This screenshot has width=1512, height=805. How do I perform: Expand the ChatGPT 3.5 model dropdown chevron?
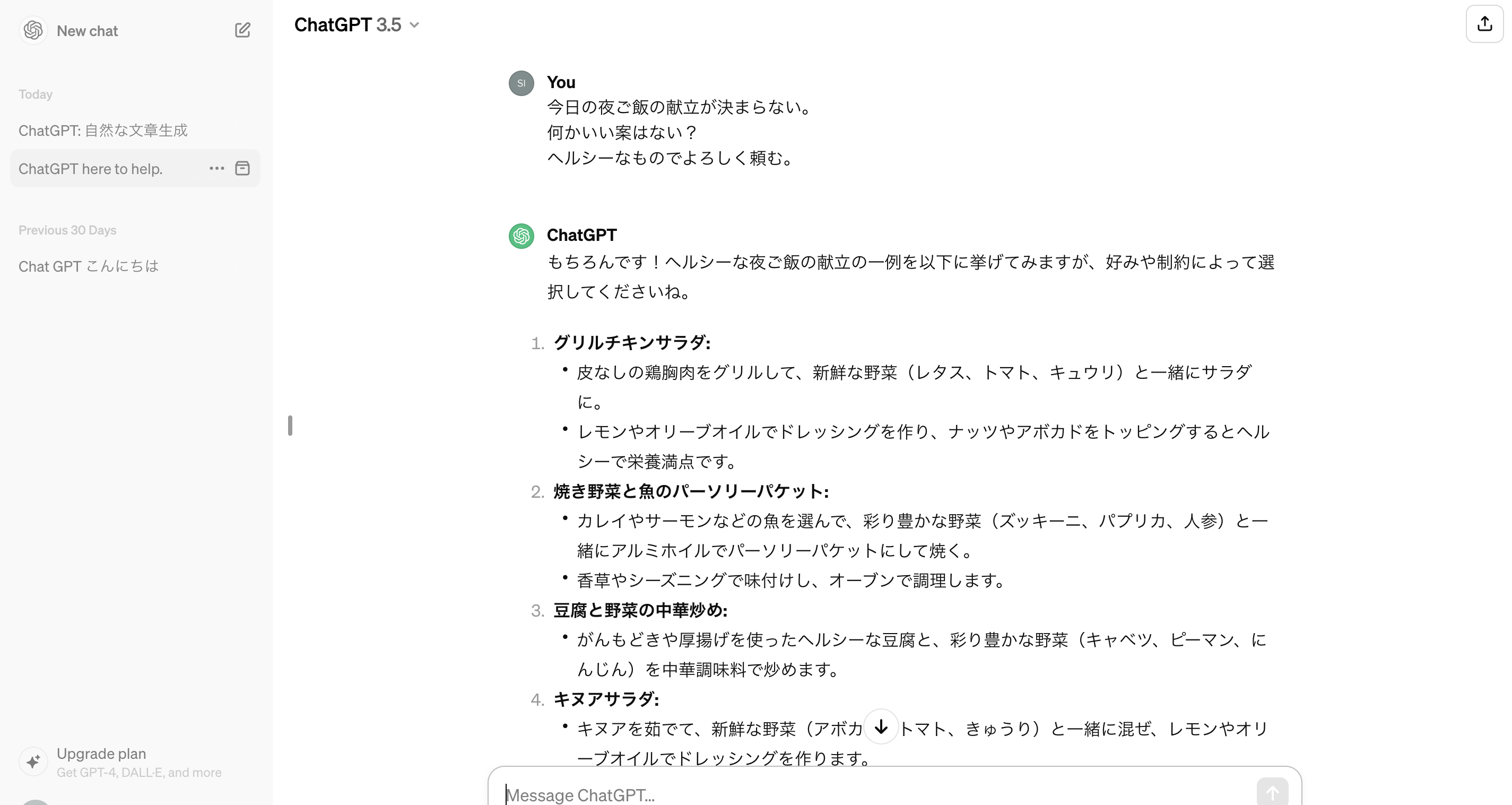pos(416,25)
